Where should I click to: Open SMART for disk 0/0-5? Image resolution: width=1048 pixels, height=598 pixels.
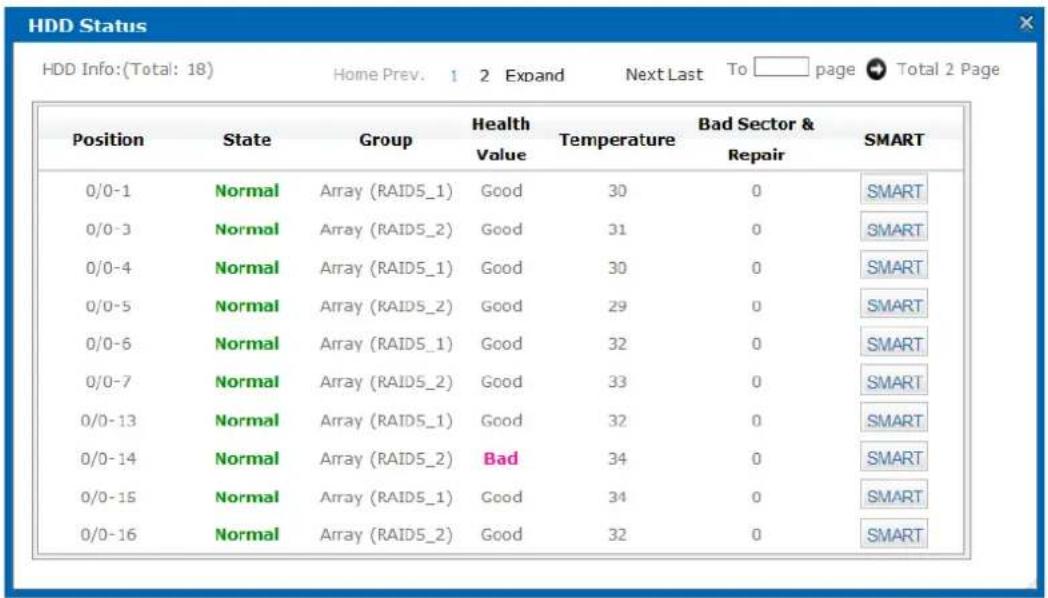point(894,305)
